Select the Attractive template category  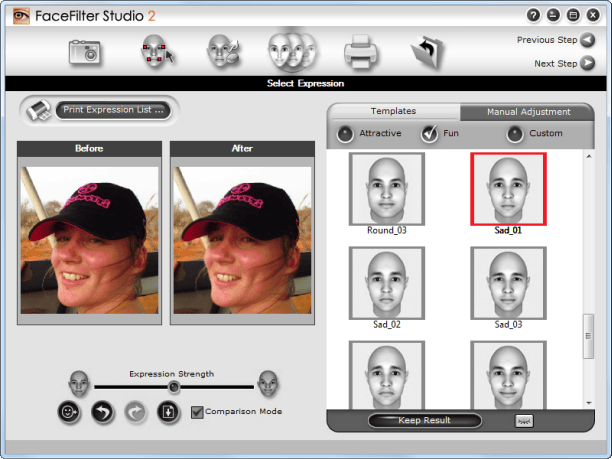pyautogui.click(x=345, y=134)
